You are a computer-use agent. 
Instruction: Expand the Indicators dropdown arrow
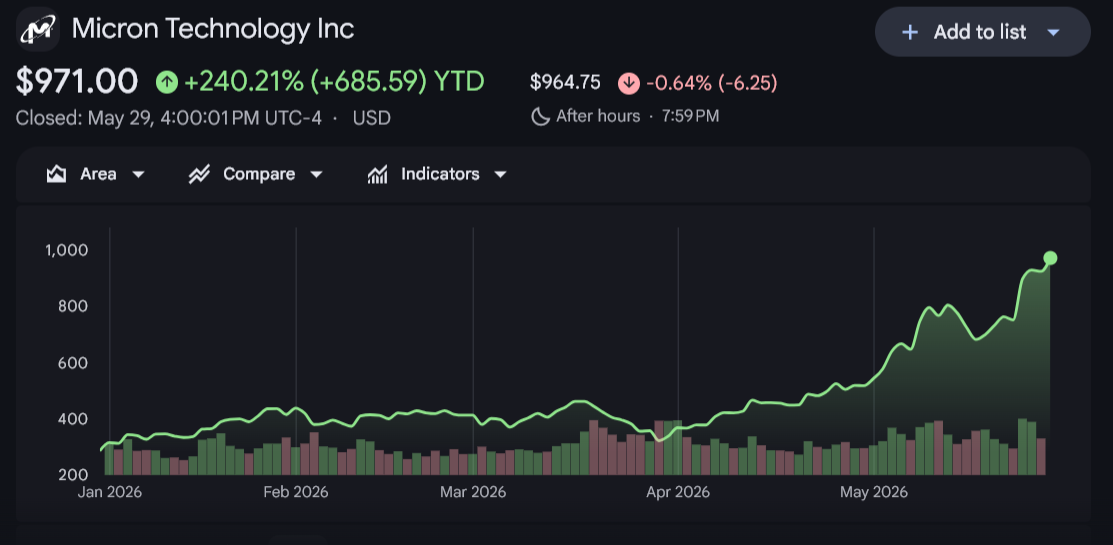coord(500,175)
